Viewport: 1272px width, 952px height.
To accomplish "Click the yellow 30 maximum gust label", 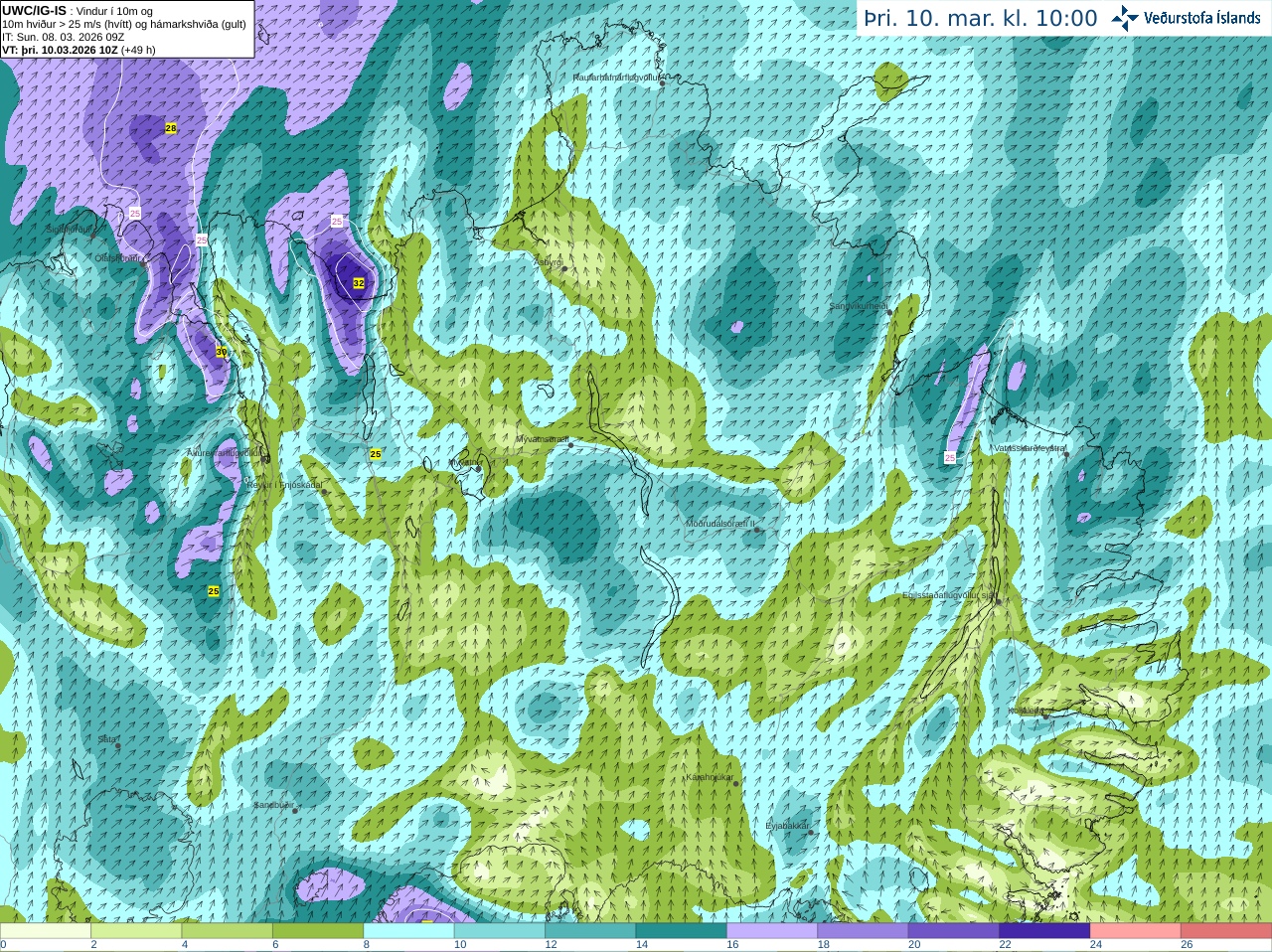I will tap(222, 352).
